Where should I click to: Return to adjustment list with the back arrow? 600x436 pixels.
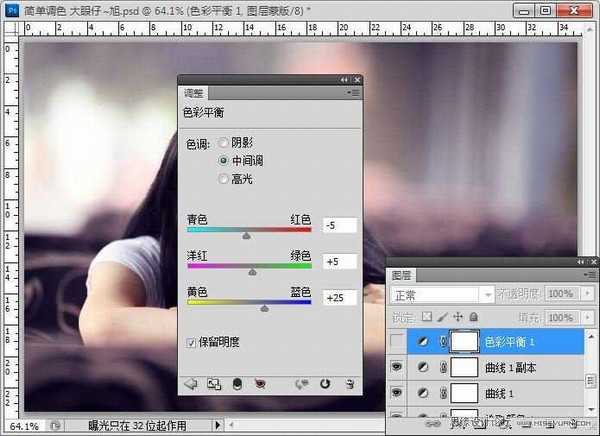(190, 382)
